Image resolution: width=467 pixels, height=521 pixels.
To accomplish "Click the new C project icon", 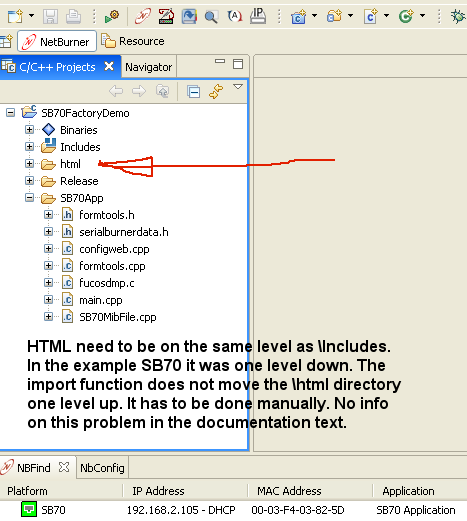I will click(x=299, y=16).
